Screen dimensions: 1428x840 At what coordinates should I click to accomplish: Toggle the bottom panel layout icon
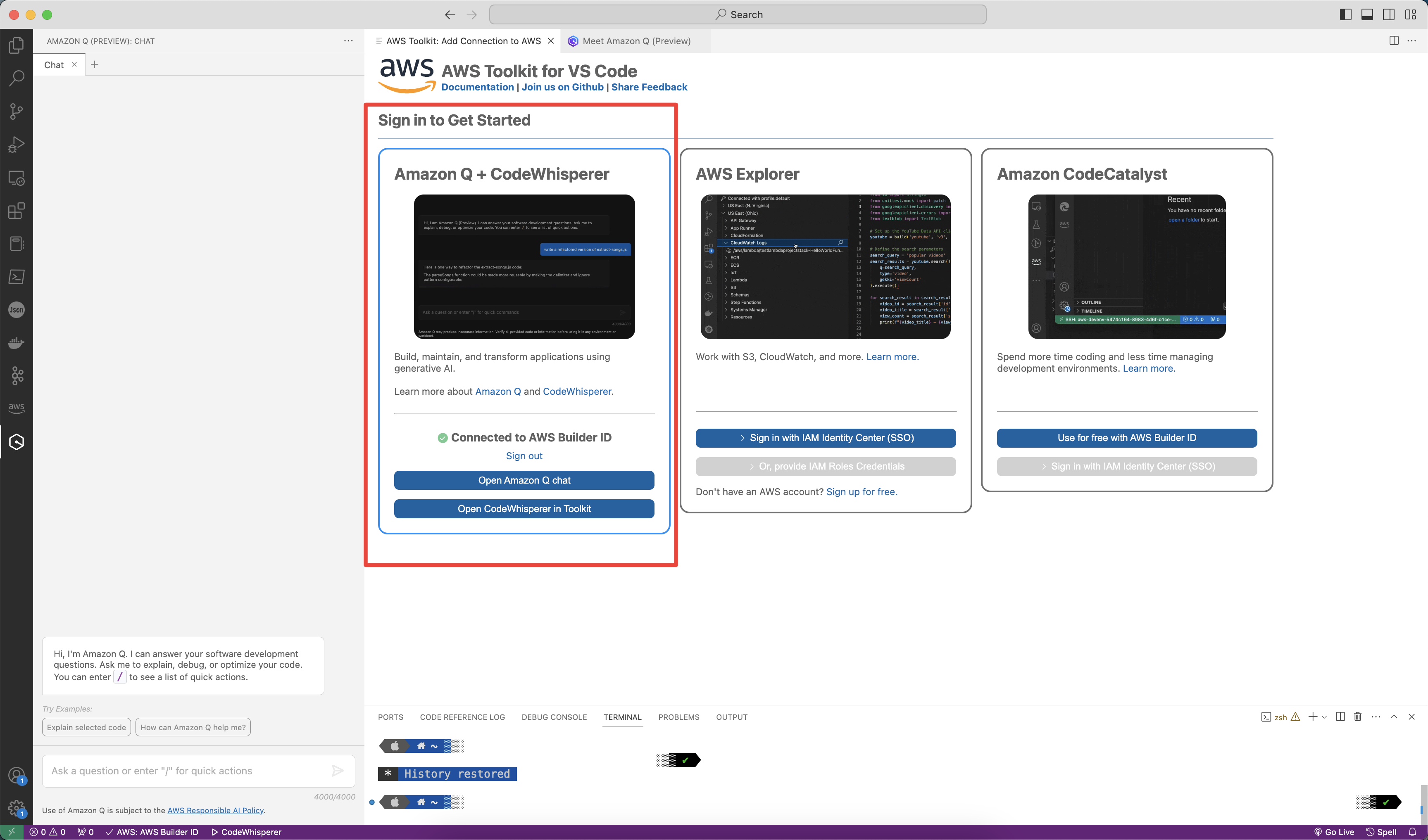click(x=1367, y=15)
